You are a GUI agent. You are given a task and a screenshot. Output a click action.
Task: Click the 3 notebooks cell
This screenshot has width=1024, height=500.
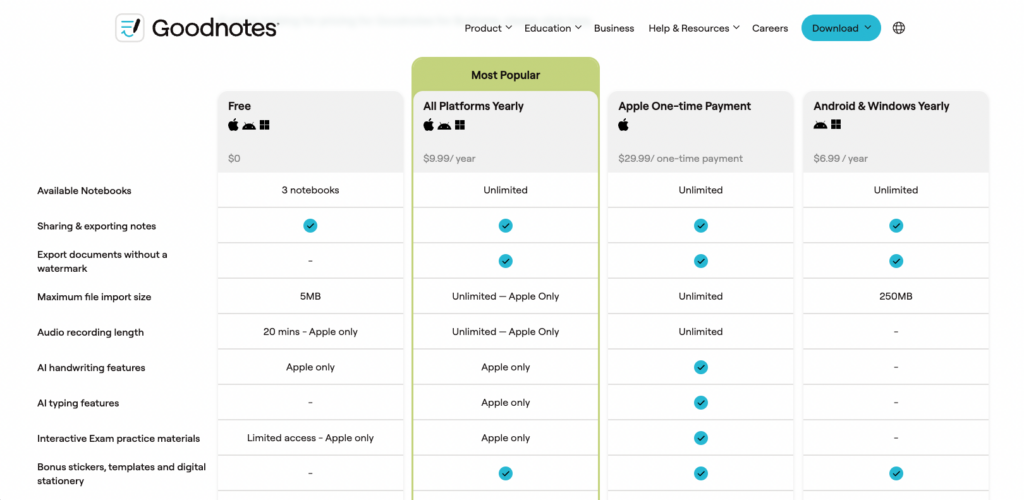pos(310,190)
